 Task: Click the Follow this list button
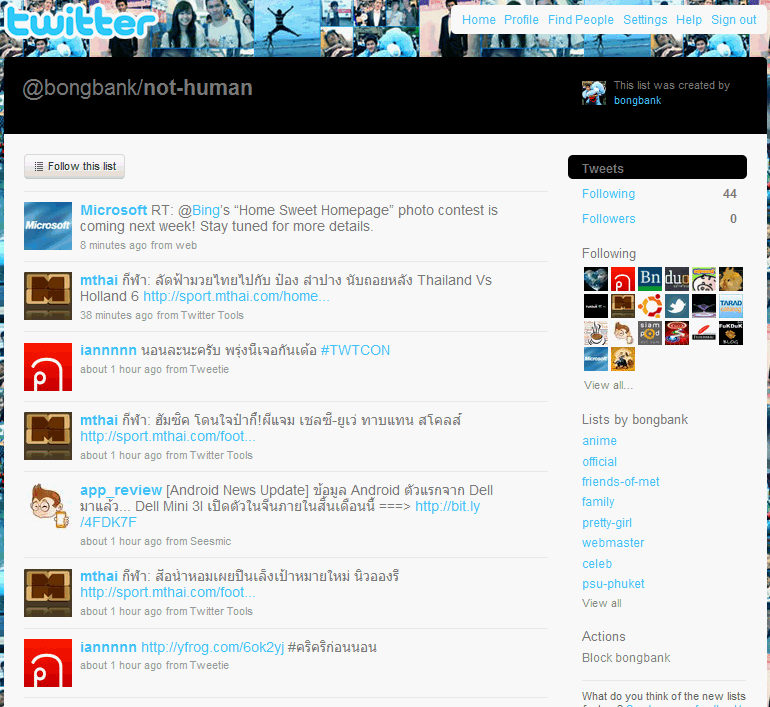[74, 166]
